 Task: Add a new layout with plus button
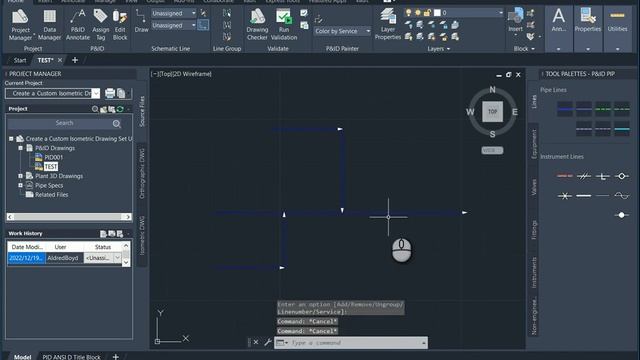click(116, 356)
